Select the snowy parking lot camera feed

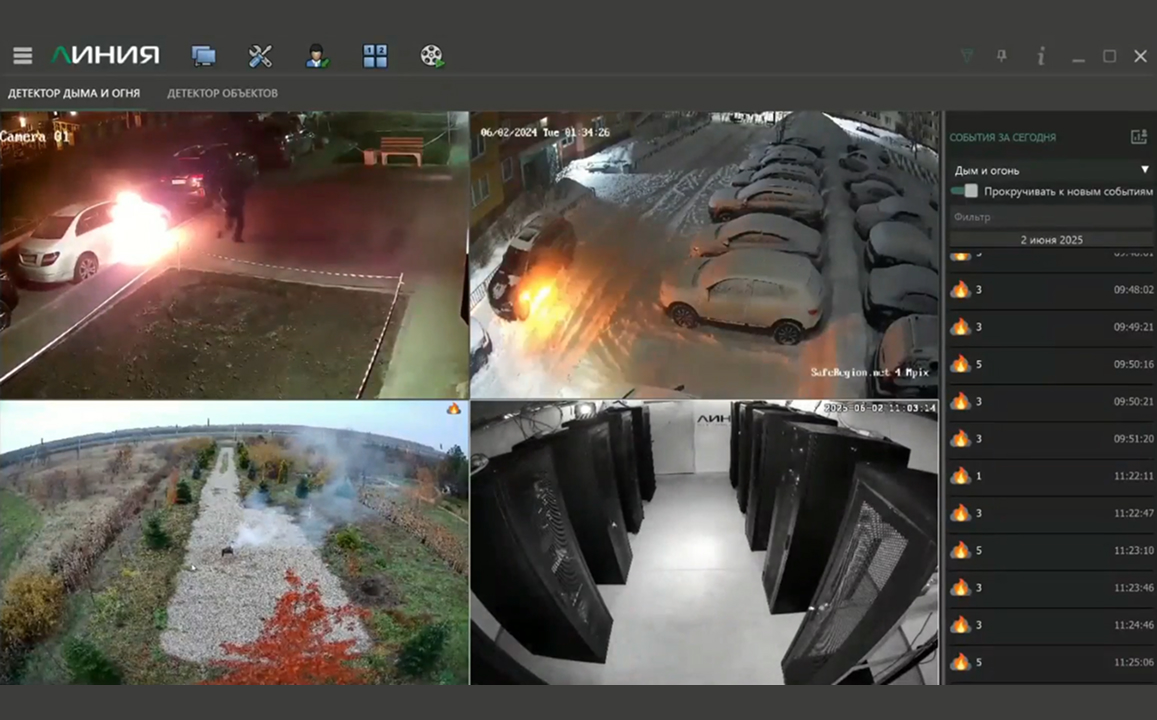705,255
